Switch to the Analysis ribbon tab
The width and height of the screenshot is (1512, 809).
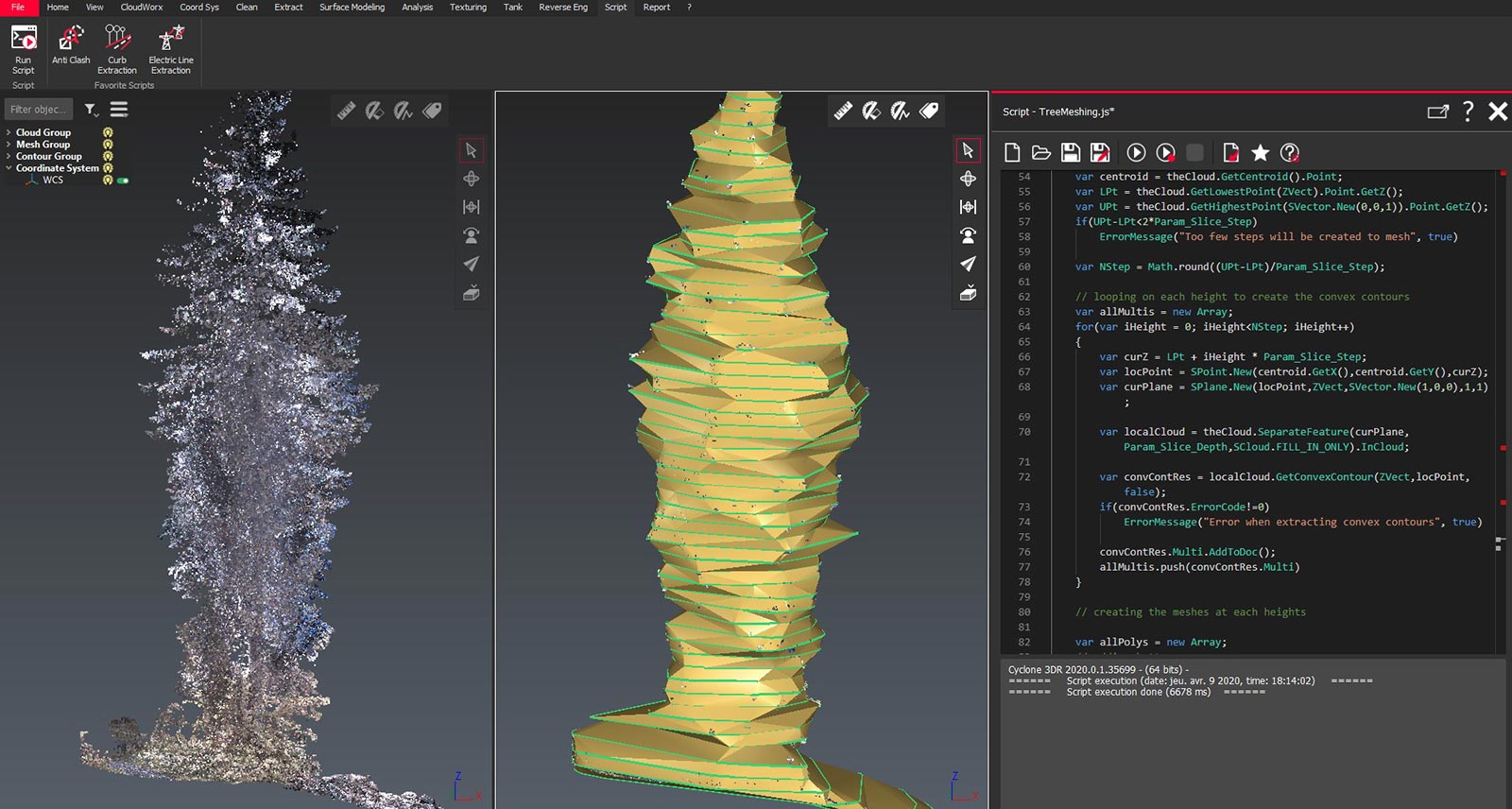(417, 8)
